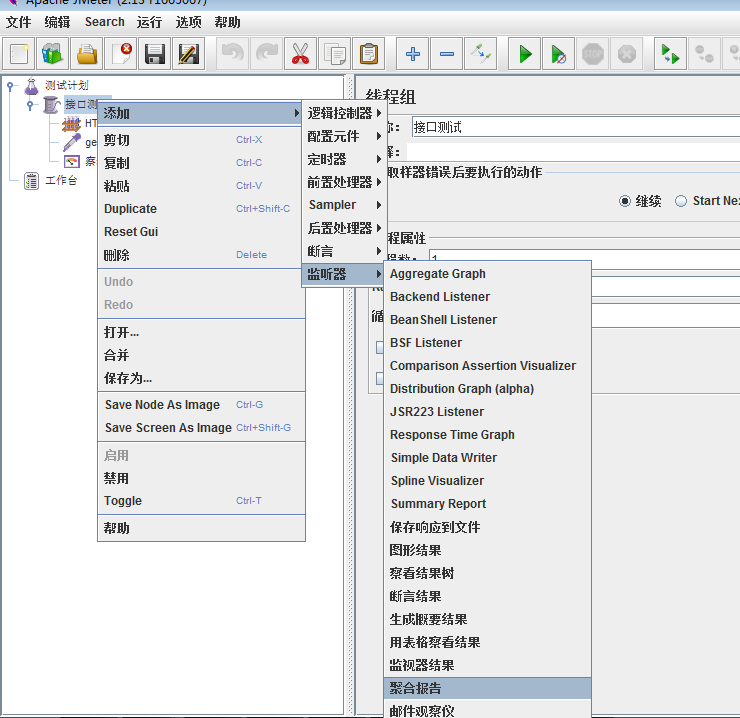The height and width of the screenshot is (718, 740).
Task: Select the 继续 radio button
Action: pos(625,201)
